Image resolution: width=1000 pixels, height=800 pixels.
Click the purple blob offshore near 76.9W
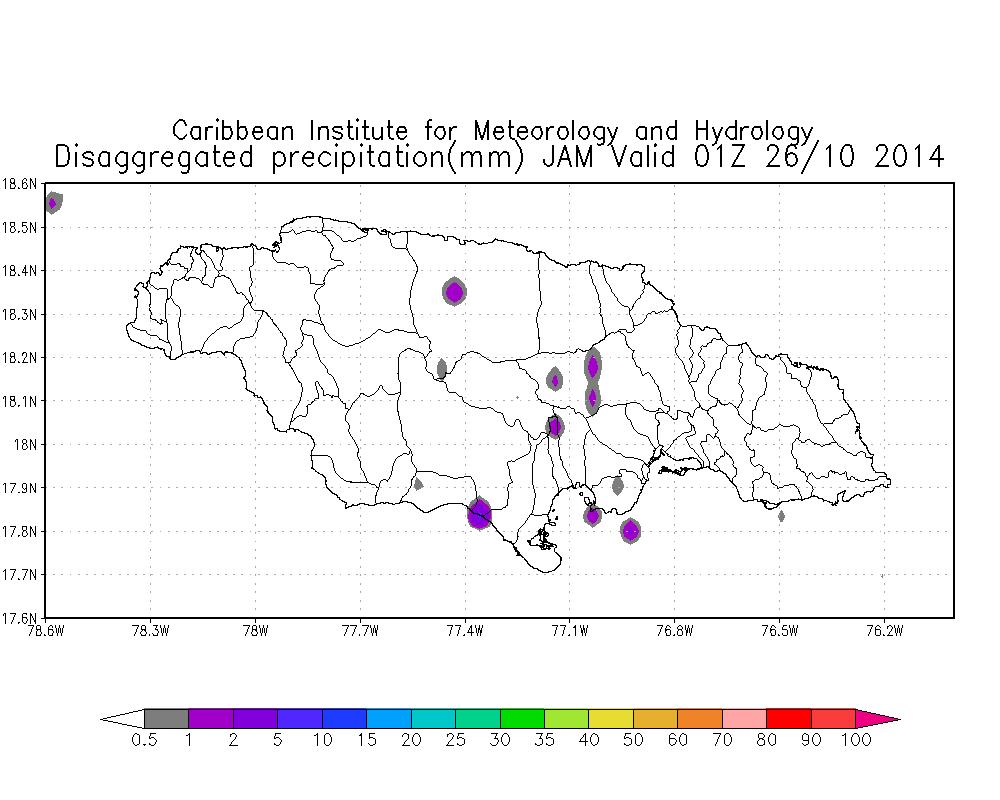[630, 531]
